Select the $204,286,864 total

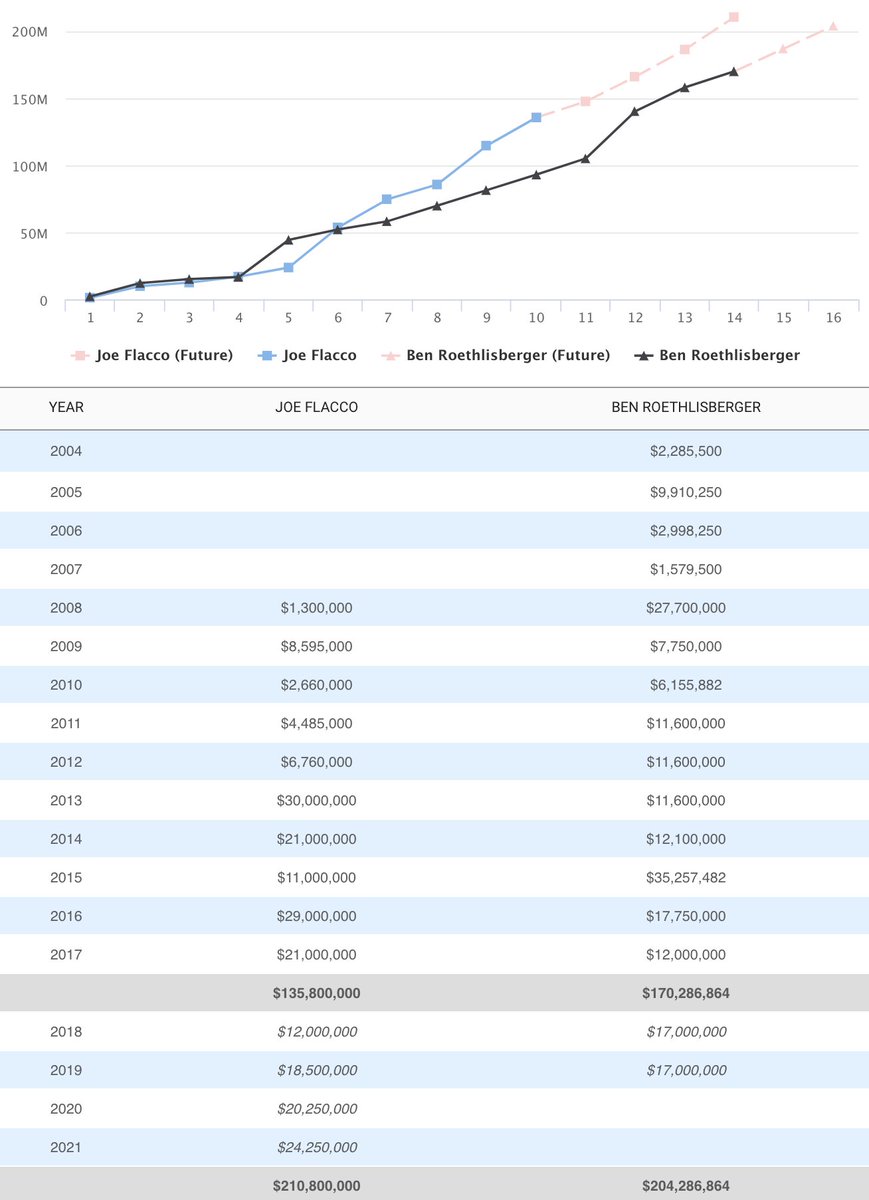(x=685, y=1186)
